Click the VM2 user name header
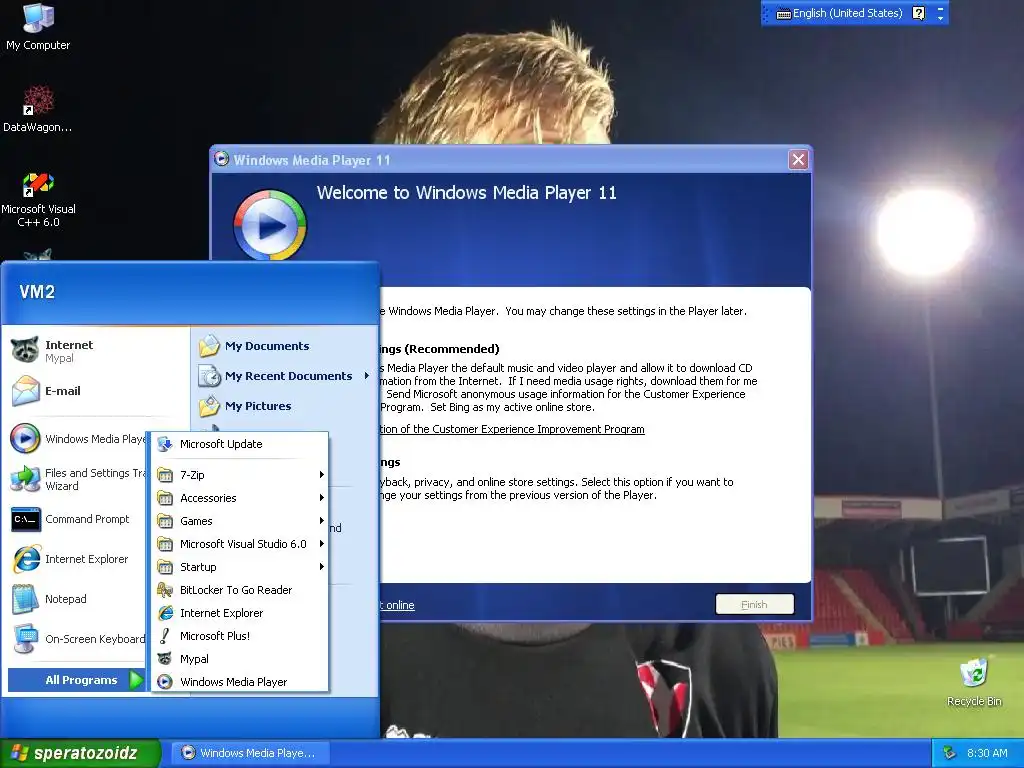Screen dimensions: 1024x768 tap(37, 292)
